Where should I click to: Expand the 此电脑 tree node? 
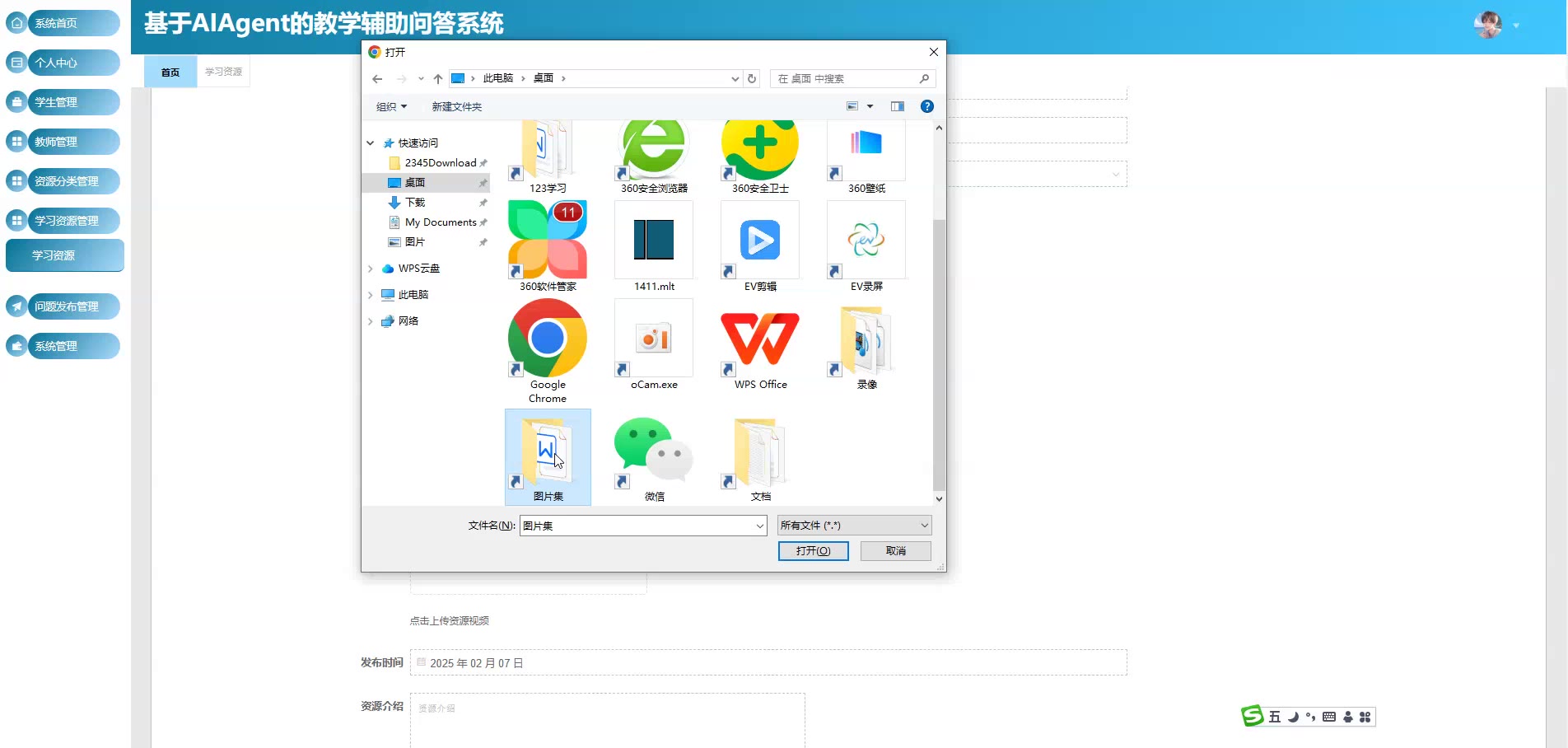371,295
